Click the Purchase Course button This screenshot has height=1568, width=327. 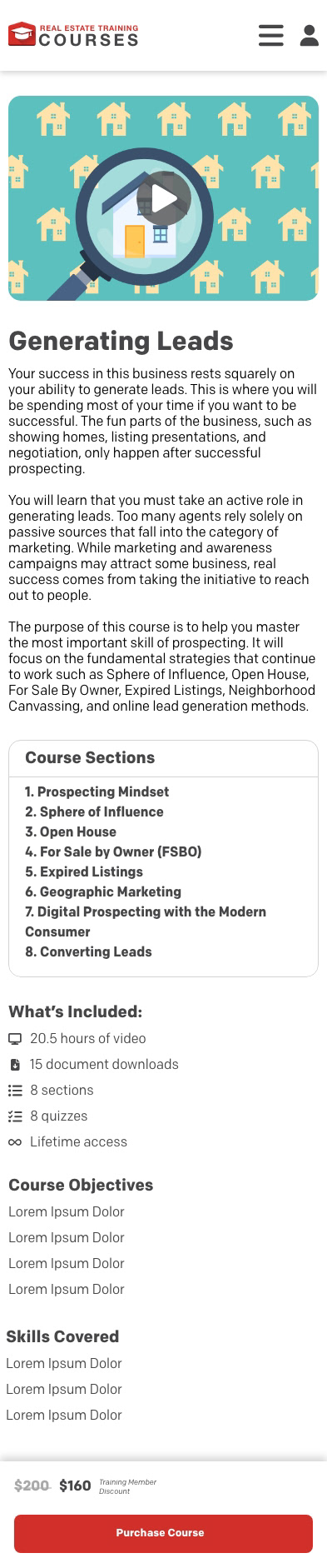tap(163, 1533)
